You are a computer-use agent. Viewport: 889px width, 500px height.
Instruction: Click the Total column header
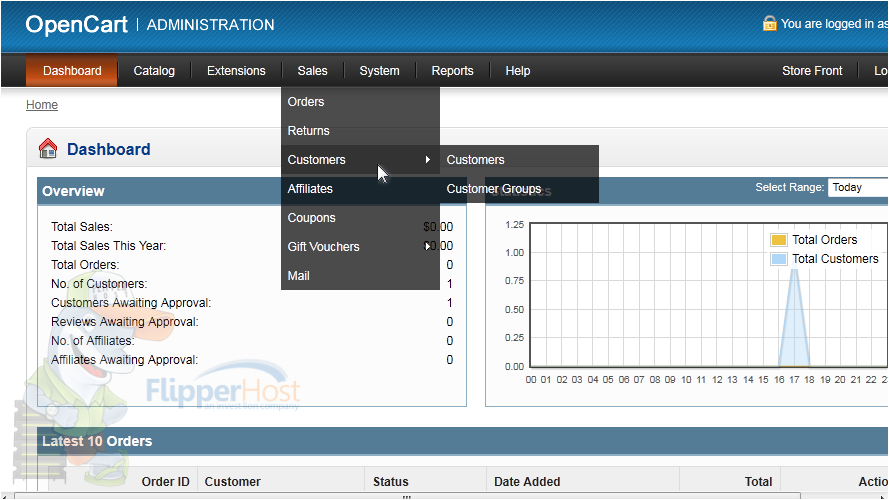(x=759, y=481)
